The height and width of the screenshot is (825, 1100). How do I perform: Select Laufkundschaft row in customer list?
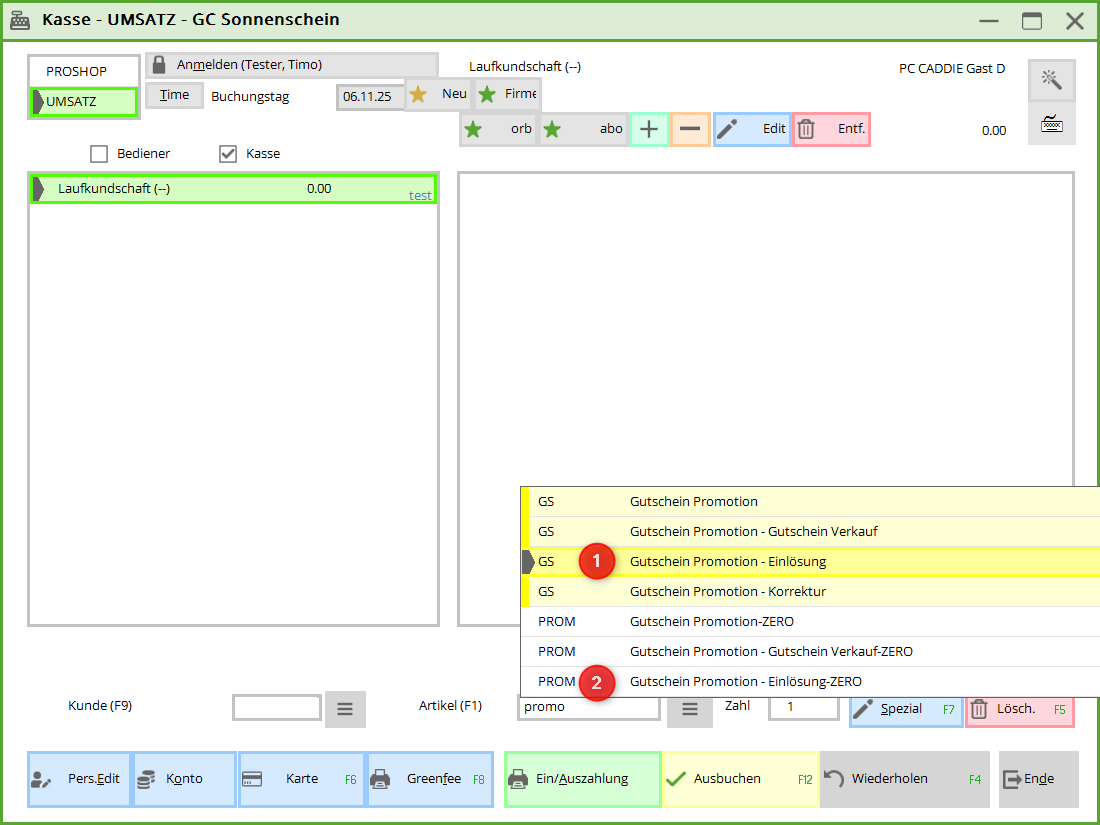pos(232,189)
